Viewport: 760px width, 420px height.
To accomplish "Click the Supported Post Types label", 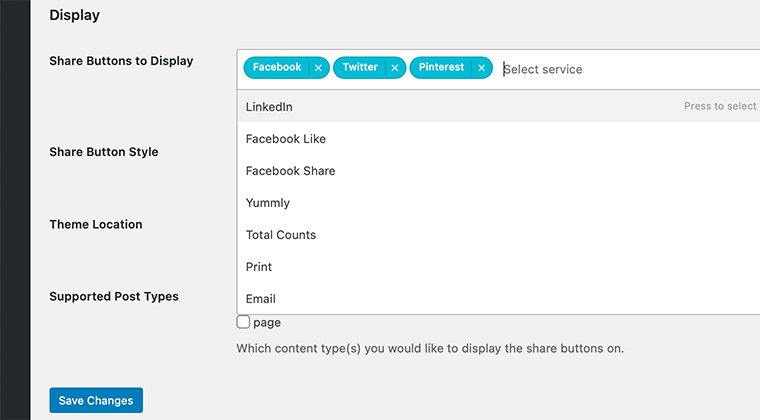I will tap(114, 297).
